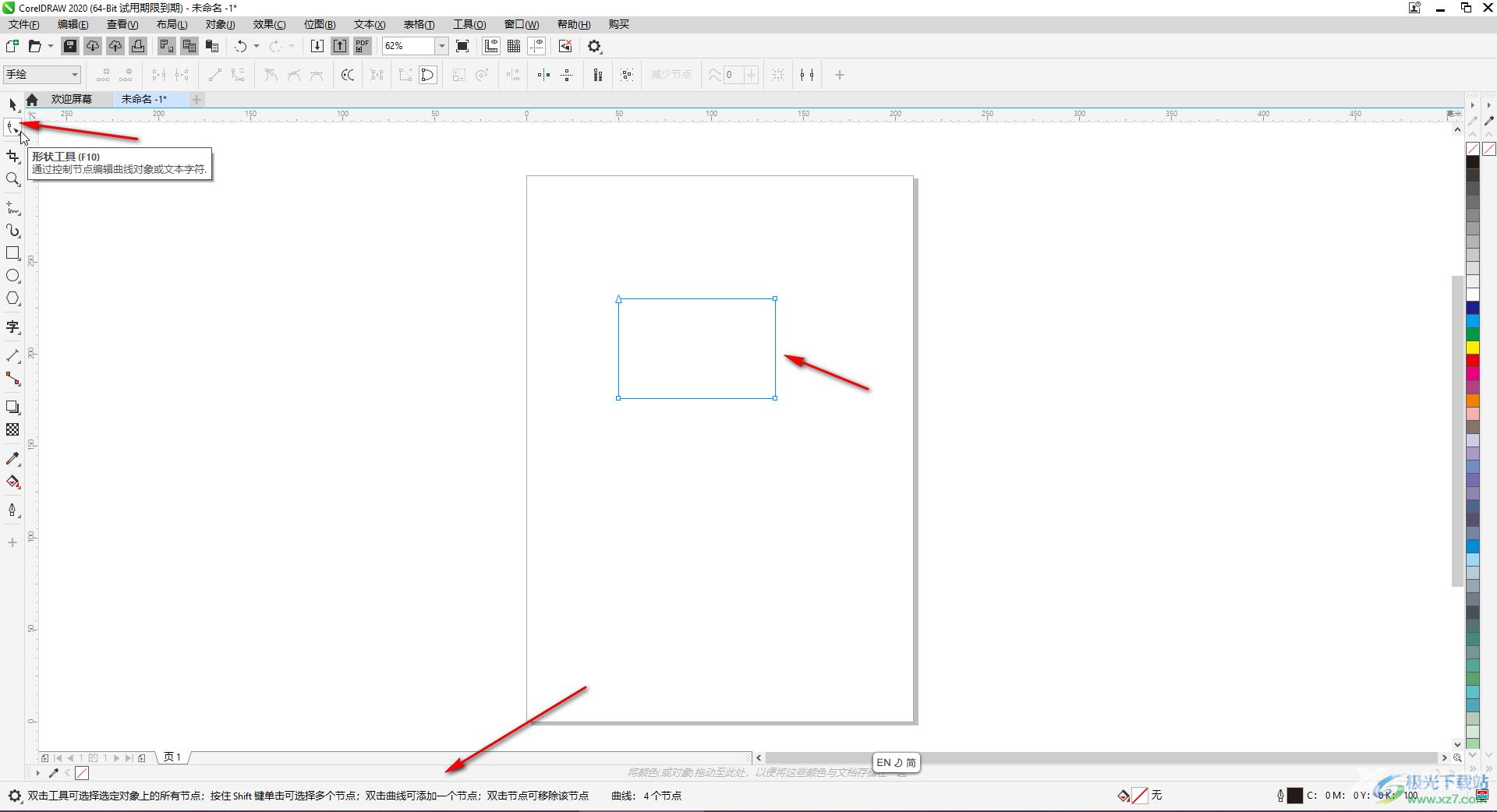Screen dimensions: 1497x812
Task: Select the Freehand drawing tool
Action: coord(12,208)
